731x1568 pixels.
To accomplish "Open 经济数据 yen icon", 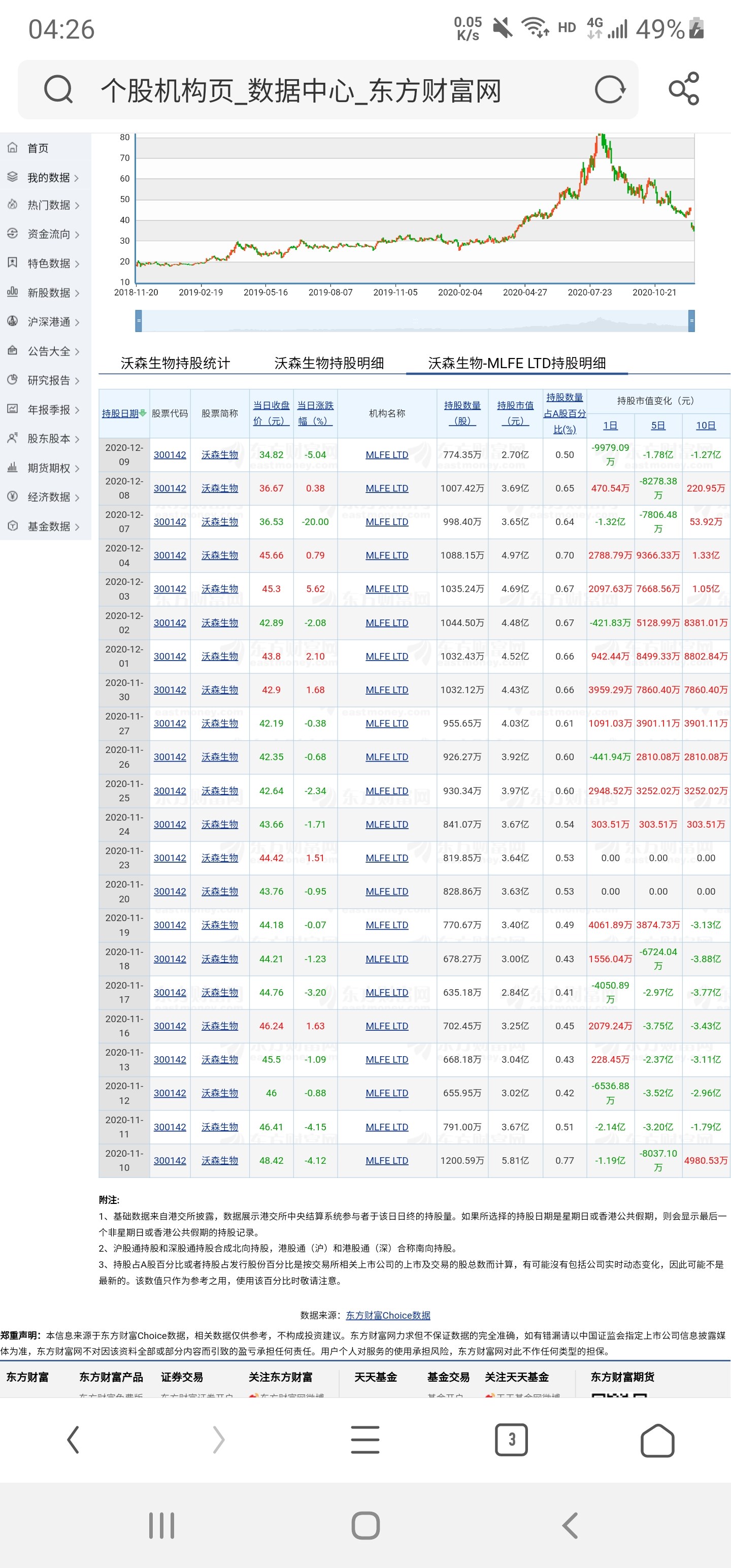I will click(x=12, y=497).
